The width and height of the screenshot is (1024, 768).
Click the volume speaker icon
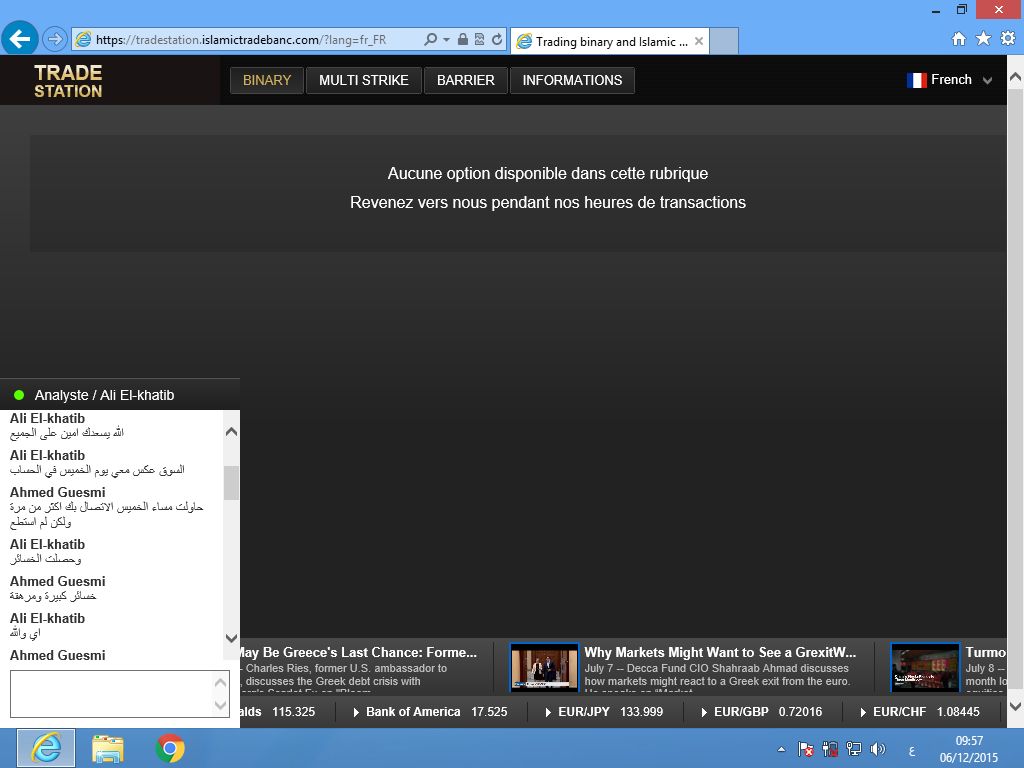click(878, 749)
